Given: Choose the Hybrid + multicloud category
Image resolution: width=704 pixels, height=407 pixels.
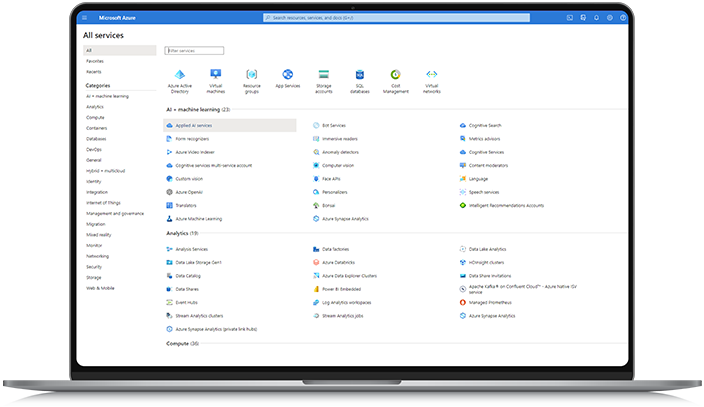Looking at the screenshot, I should 106,171.
